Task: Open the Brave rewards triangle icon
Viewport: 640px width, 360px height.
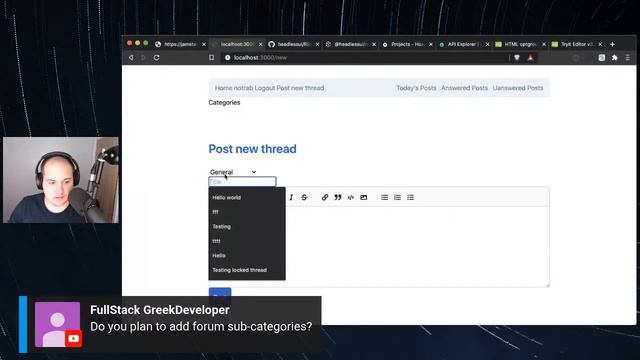Action: coord(531,58)
